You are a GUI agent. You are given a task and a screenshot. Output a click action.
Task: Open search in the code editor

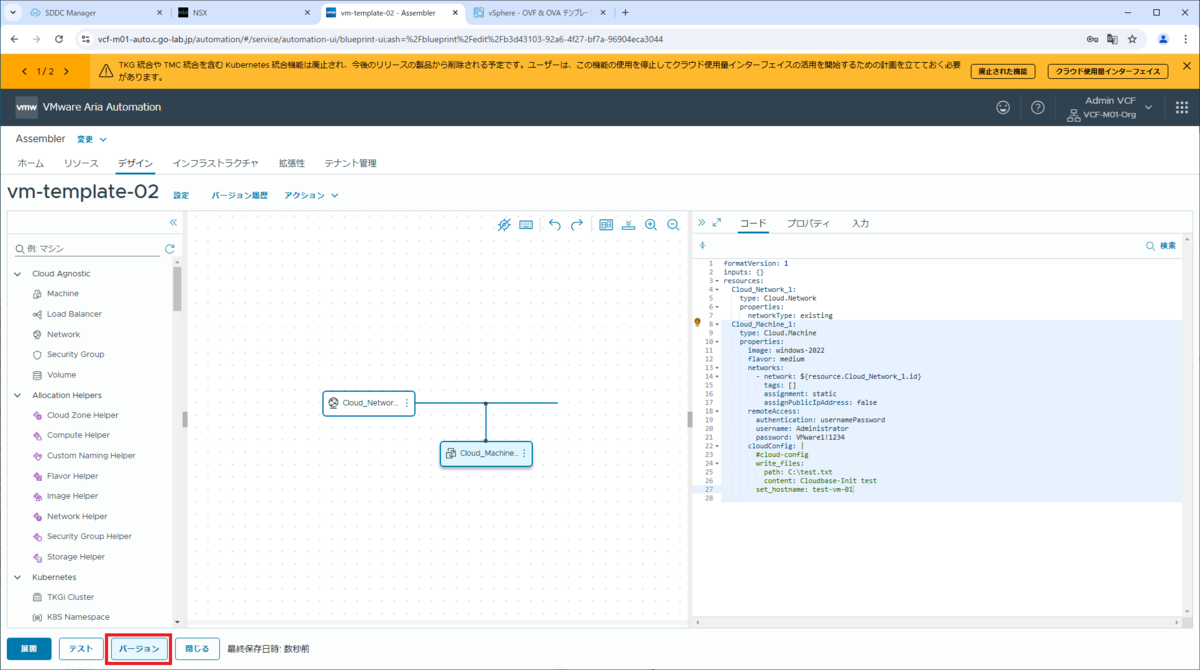coord(1160,245)
